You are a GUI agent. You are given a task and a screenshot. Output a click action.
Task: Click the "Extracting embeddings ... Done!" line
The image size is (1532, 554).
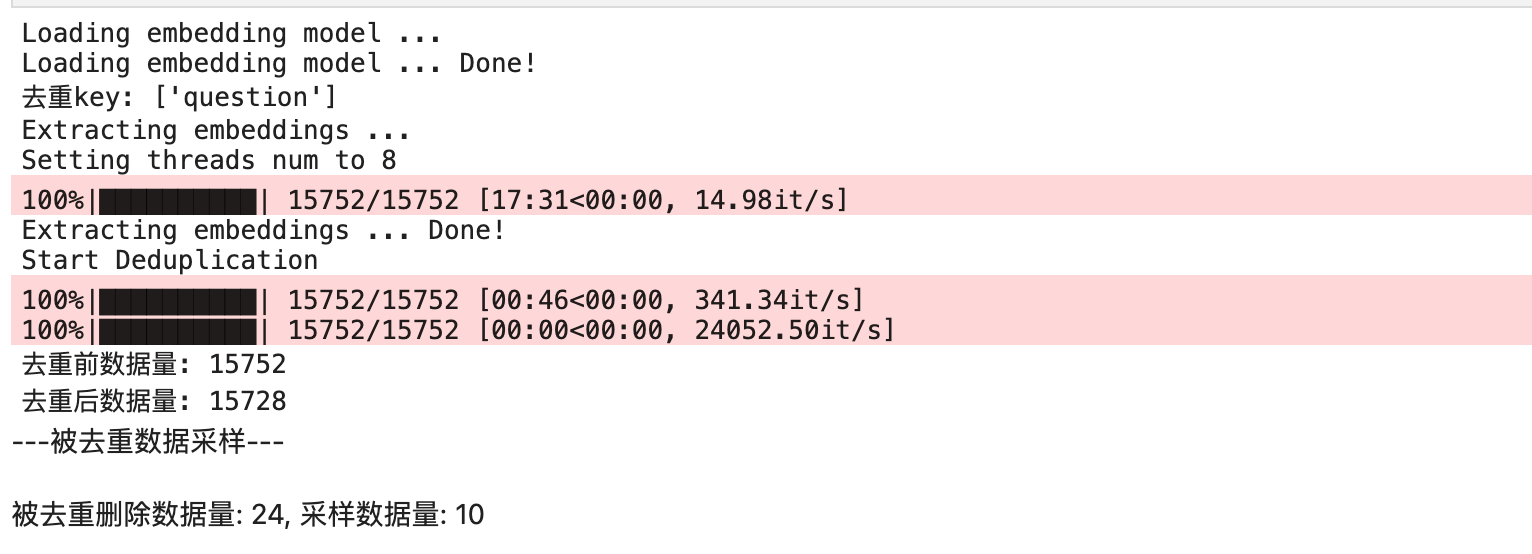[263, 230]
